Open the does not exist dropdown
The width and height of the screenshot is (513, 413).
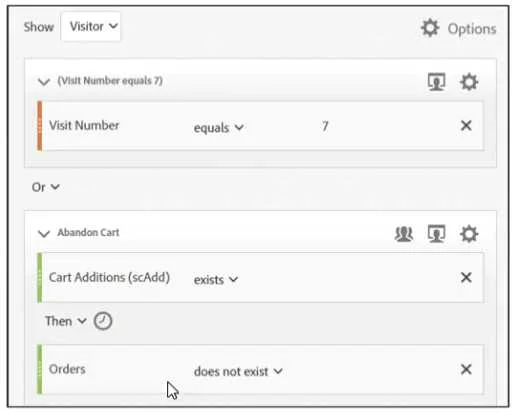tap(238, 371)
